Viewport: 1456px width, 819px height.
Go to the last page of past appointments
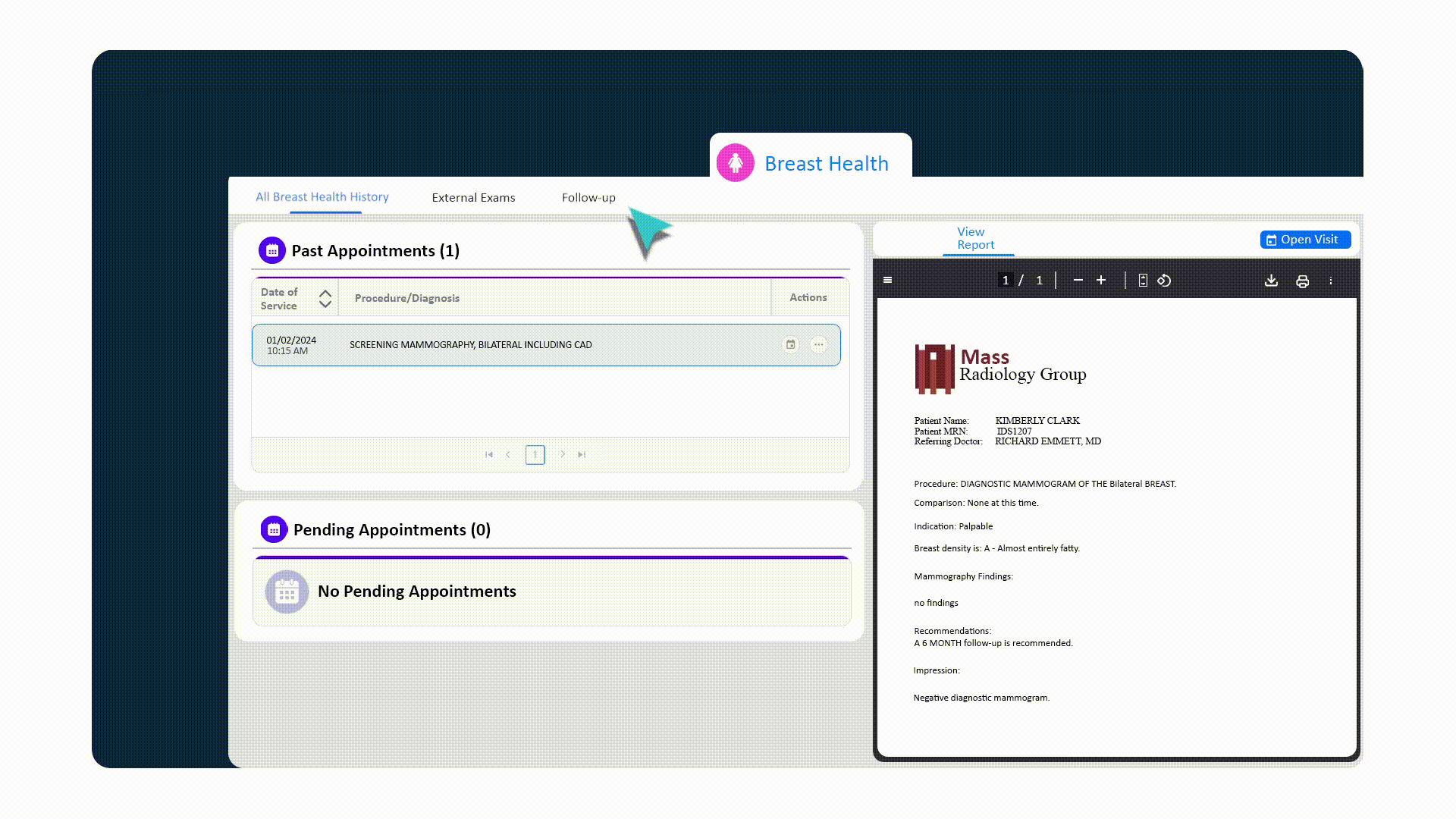[582, 454]
